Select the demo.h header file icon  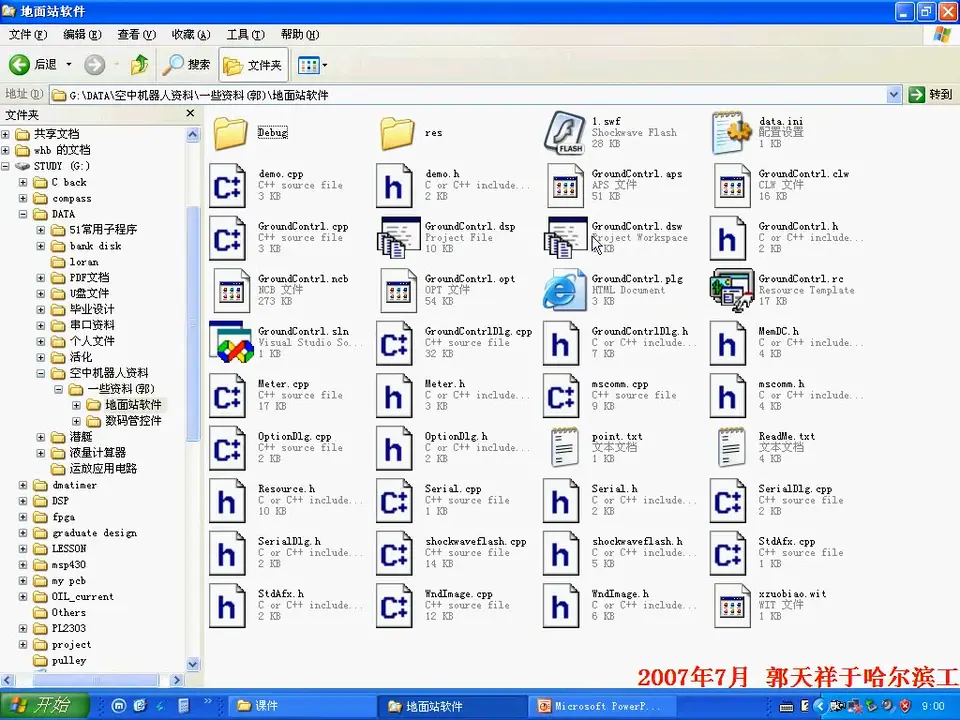pos(394,186)
